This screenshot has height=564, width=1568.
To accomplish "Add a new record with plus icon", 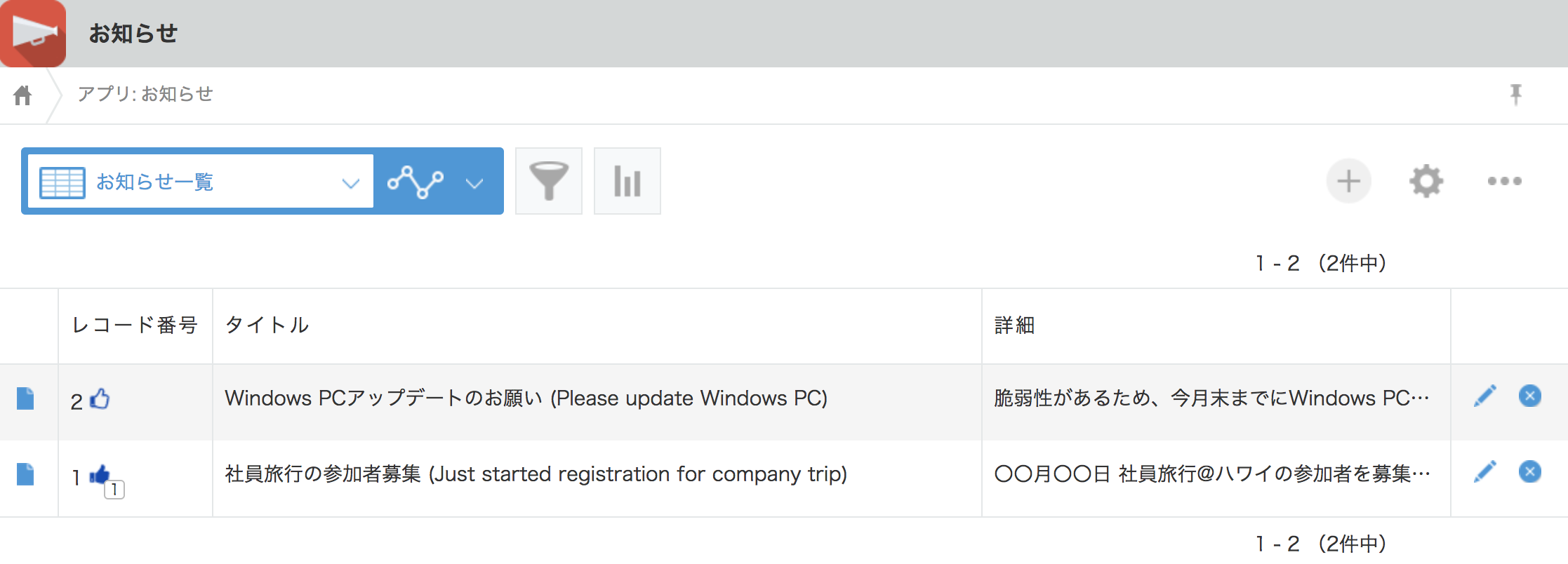I will pos(1348,181).
